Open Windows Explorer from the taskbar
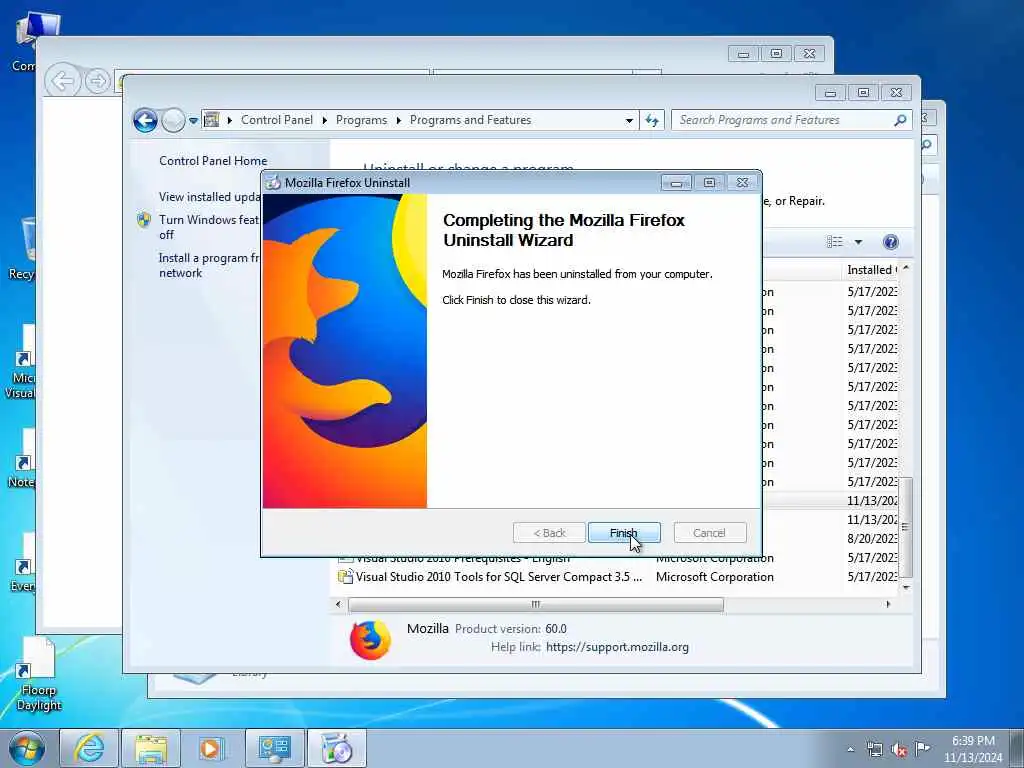 151,748
